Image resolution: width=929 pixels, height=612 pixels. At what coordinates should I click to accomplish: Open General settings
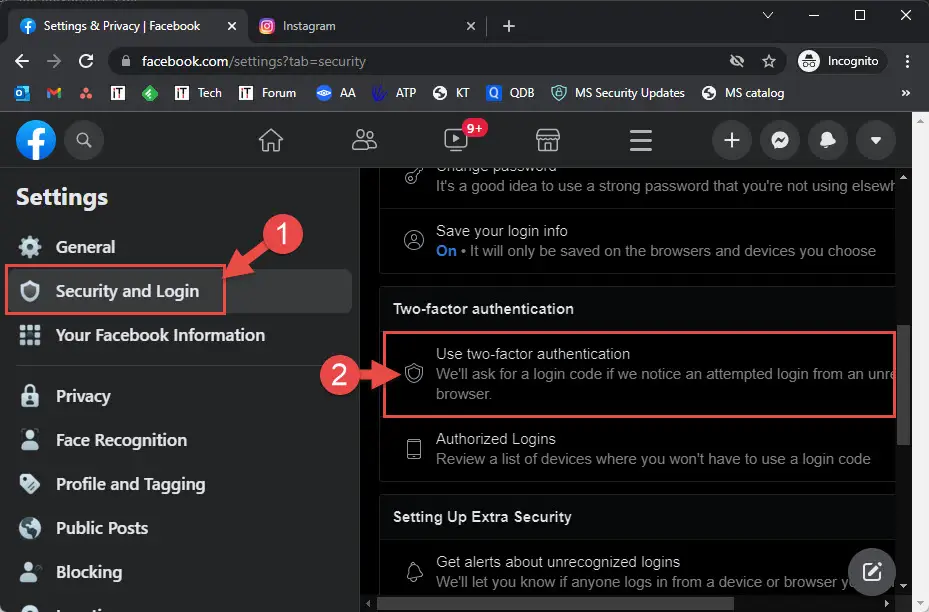point(178,247)
